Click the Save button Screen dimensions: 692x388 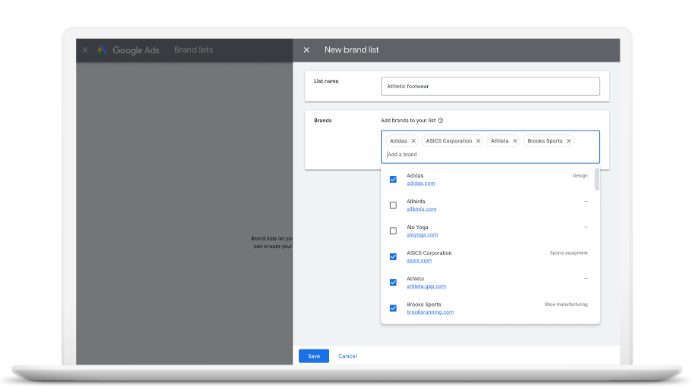tap(314, 356)
